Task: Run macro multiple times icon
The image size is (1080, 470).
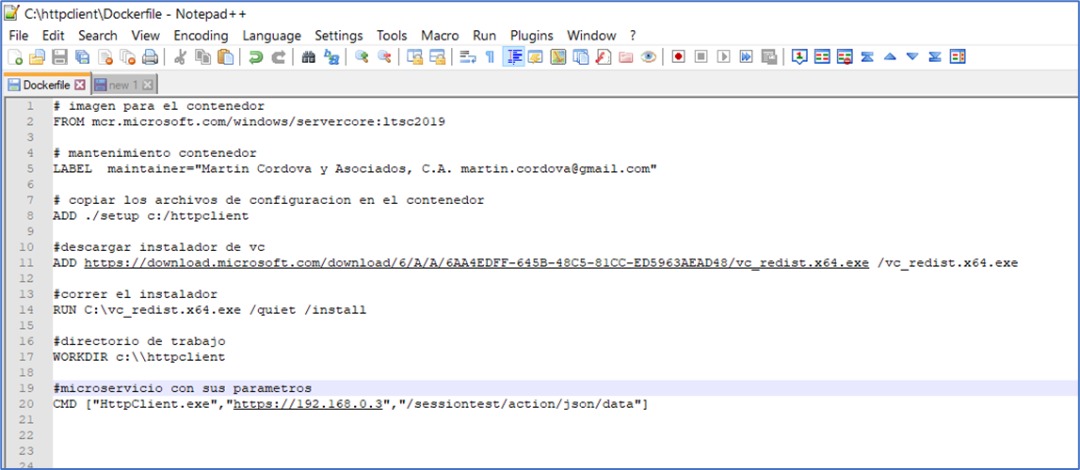Action: (746, 58)
